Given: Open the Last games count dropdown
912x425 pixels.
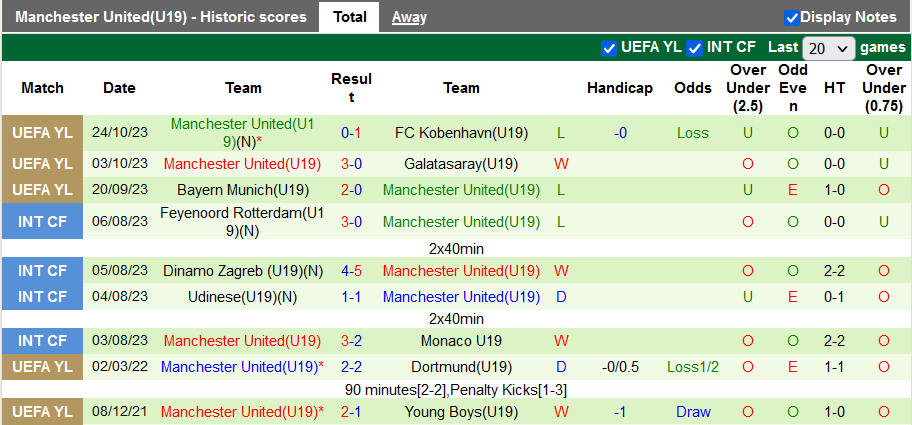Looking at the screenshot, I should tap(829, 48).
